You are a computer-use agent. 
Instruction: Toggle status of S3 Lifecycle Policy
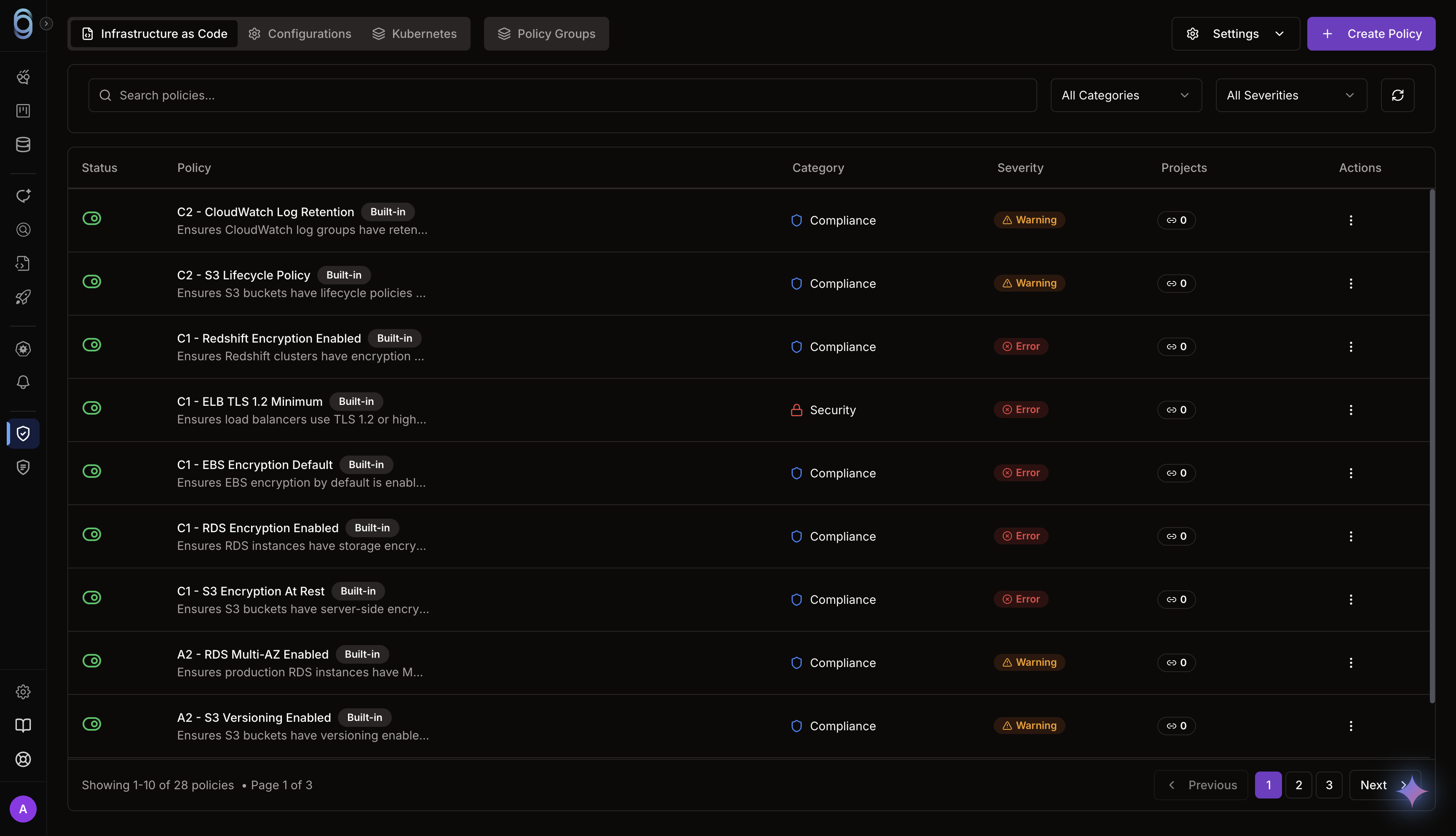[x=92, y=281]
